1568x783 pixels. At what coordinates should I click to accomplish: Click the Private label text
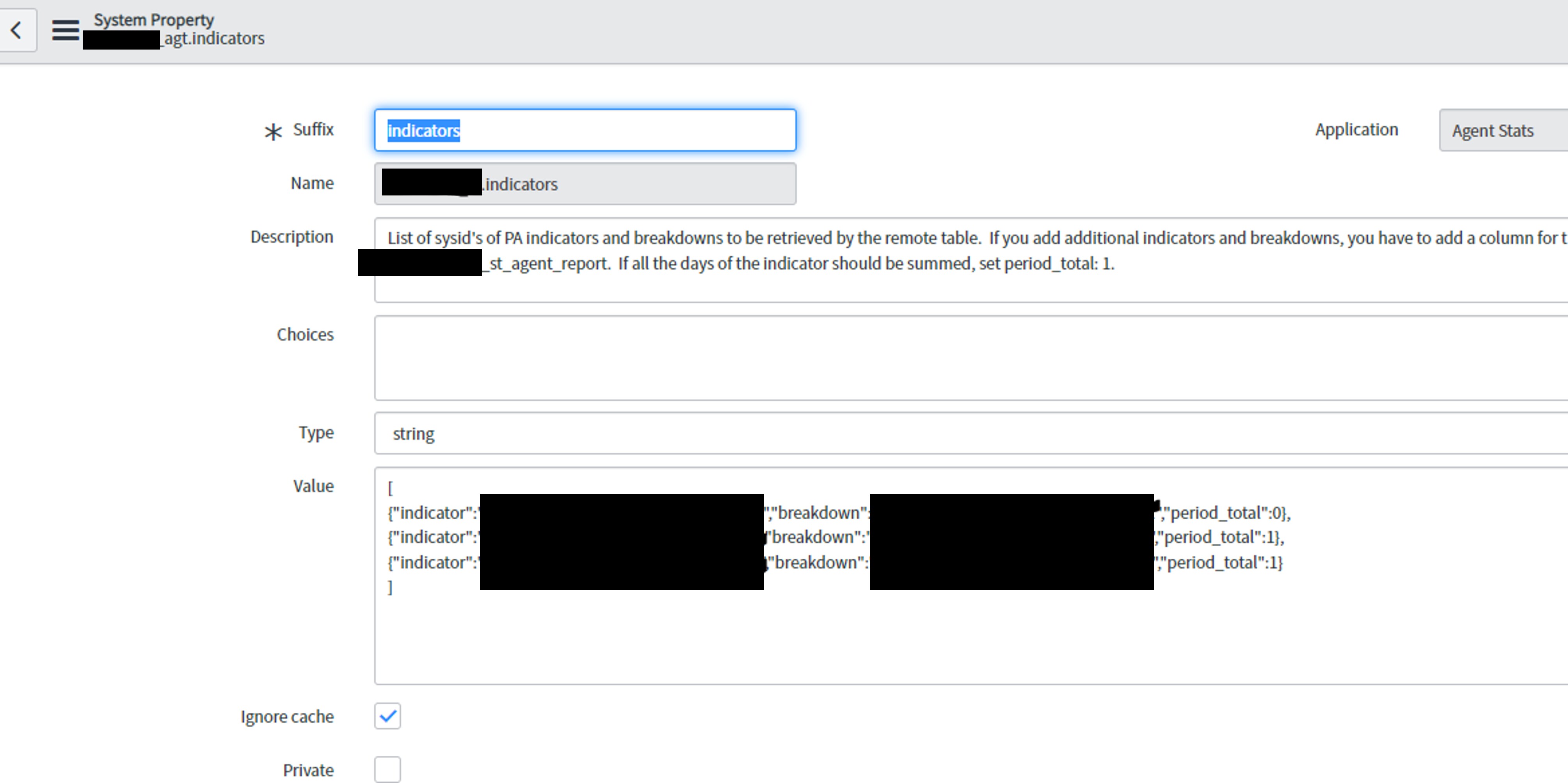308,770
